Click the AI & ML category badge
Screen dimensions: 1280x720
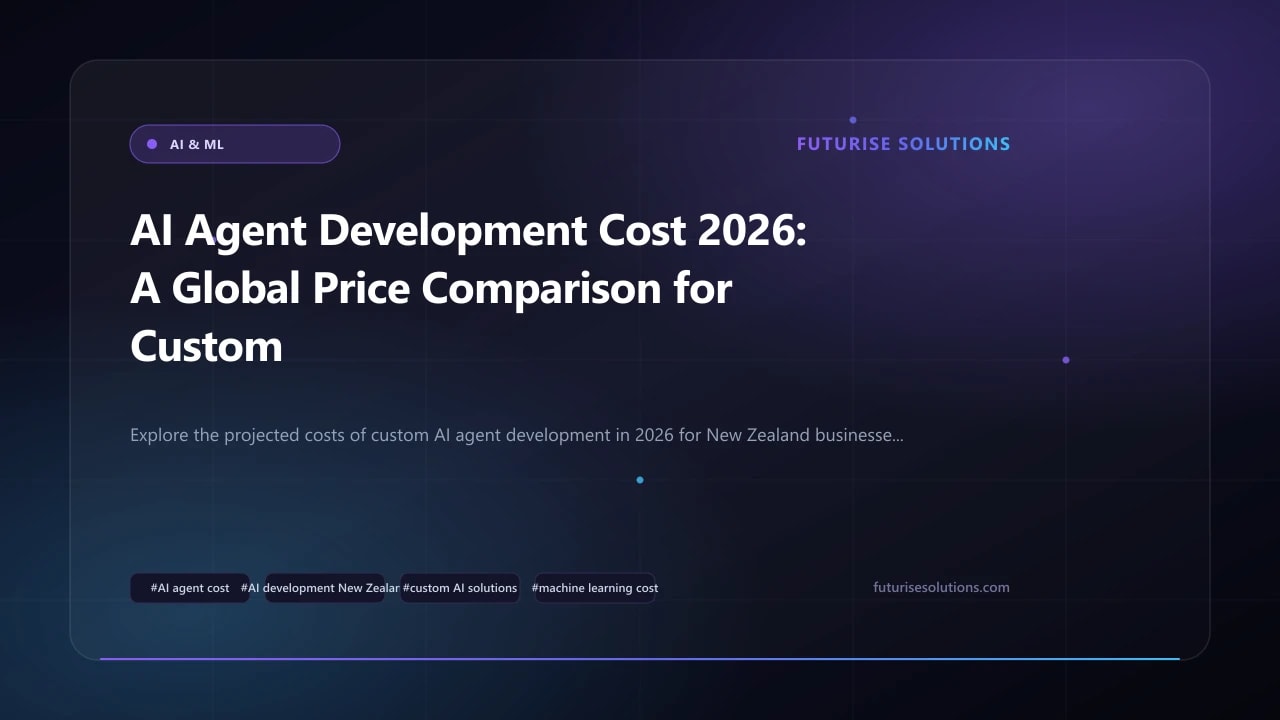click(235, 144)
